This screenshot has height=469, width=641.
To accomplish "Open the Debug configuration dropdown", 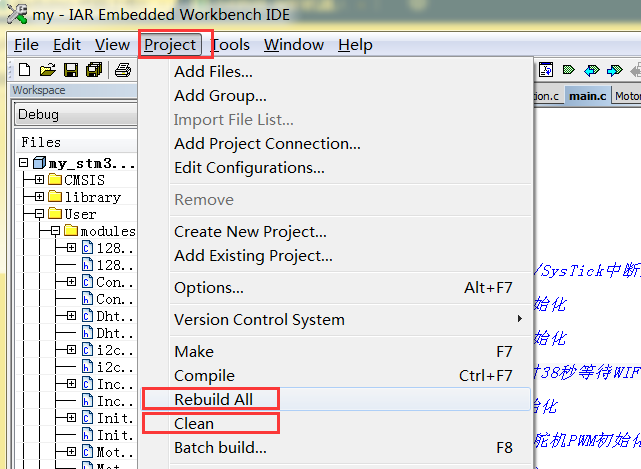I will click(x=76, y=114).
